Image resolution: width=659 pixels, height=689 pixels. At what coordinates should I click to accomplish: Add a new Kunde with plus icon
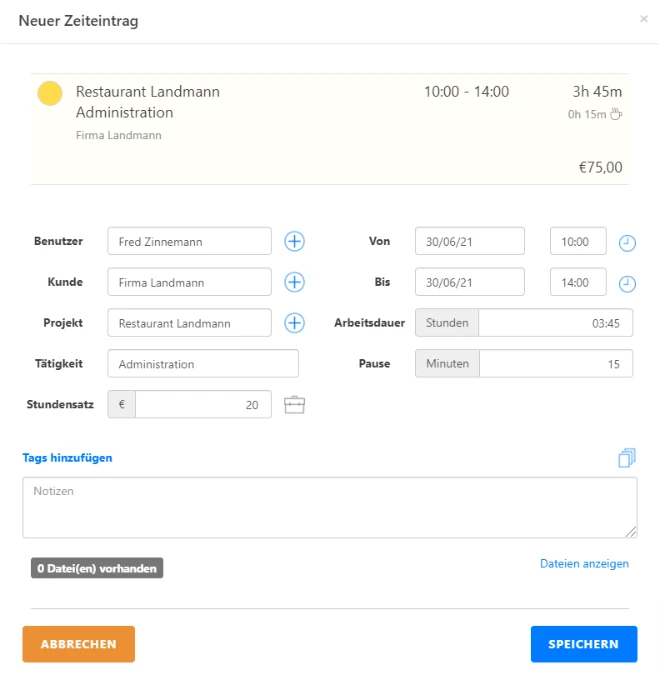click(x=294, y=282)
